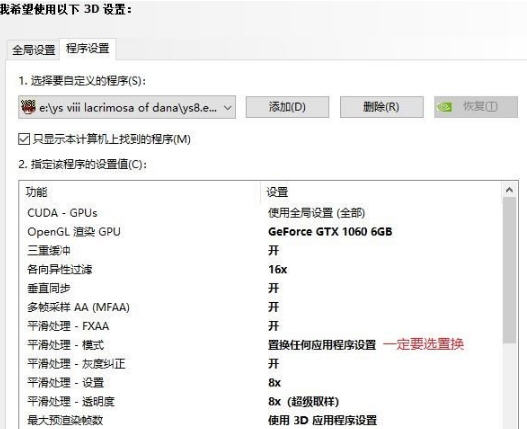
Task: Open the 垂直同步 setting value dropdown
Action: pos(274,288)
